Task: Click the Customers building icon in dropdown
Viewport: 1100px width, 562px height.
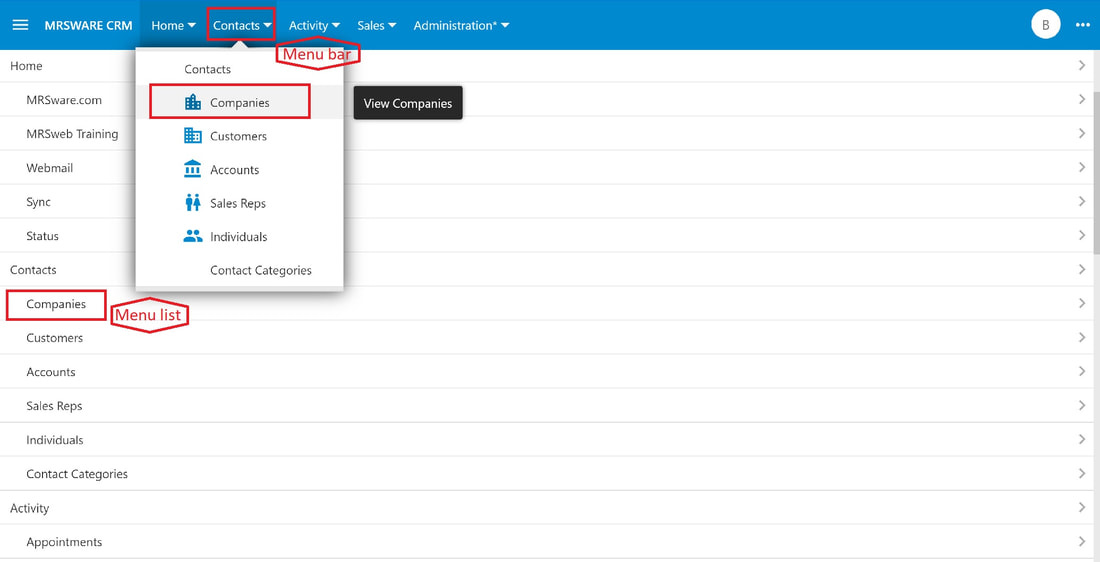Action: (192, 136)
